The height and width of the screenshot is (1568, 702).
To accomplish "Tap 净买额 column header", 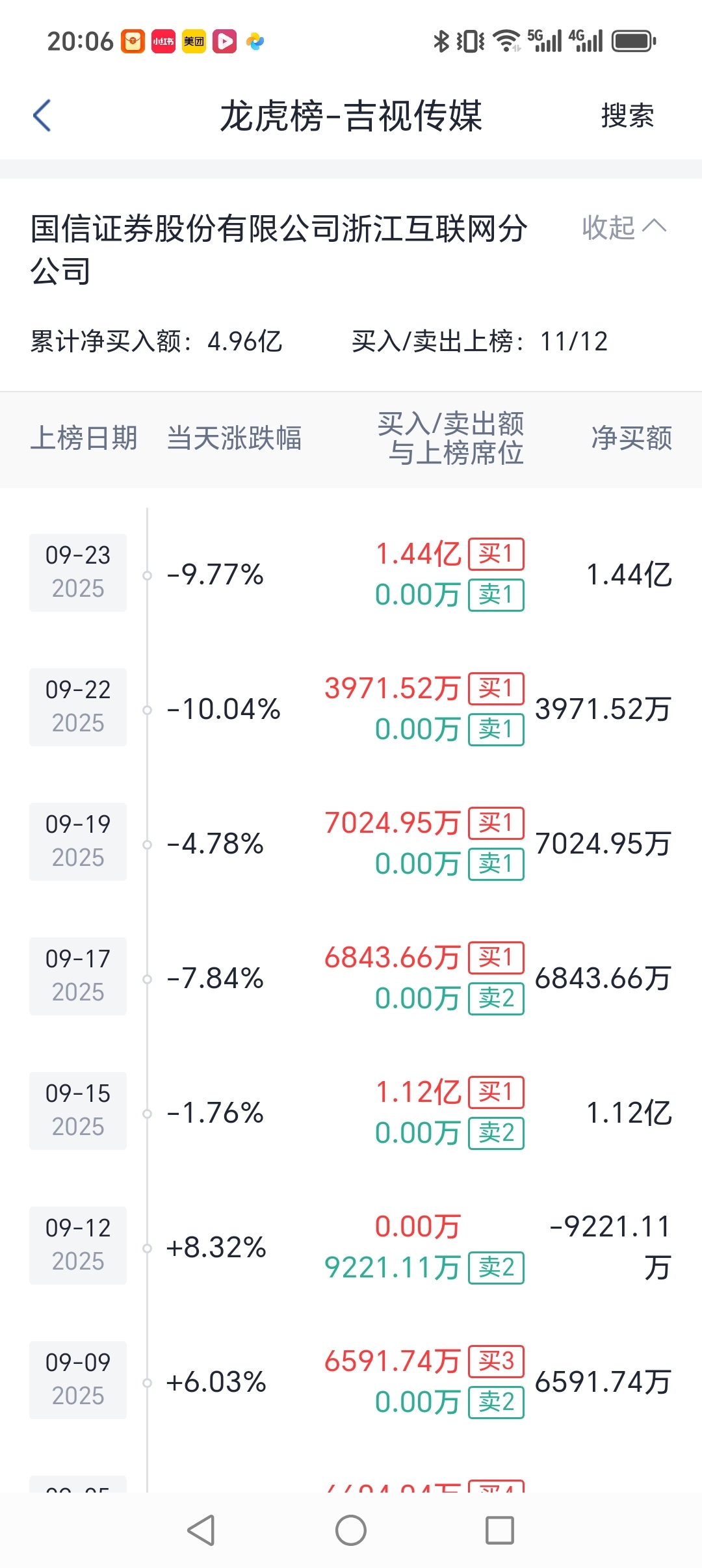I will pos(631,438).
